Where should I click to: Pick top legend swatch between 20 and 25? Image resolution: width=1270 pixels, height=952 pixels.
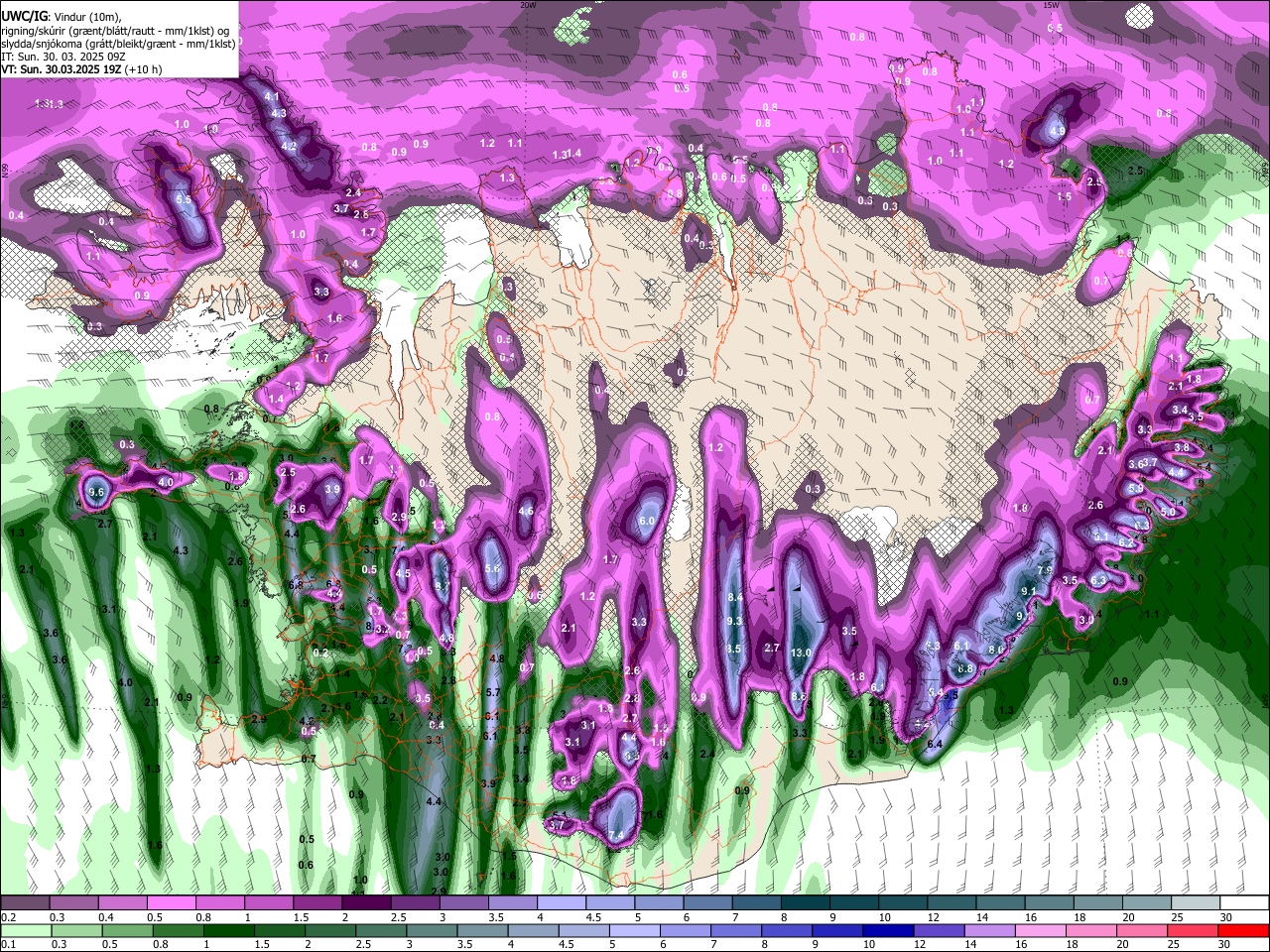(1147, 903)
